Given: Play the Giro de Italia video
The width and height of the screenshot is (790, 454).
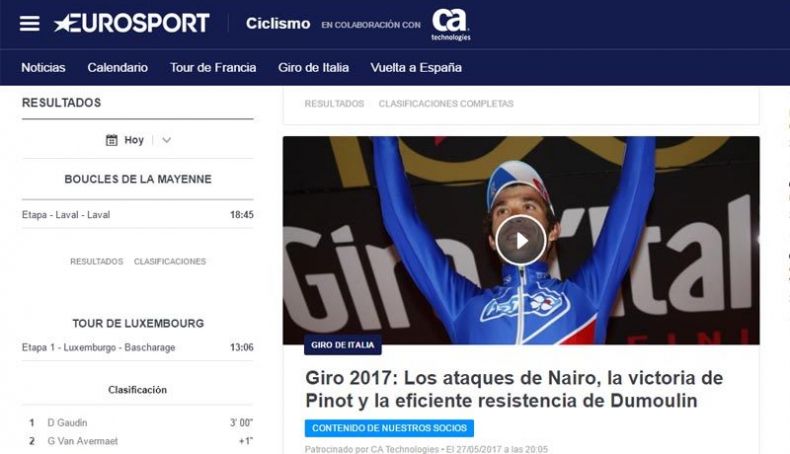Looking at the screenshot, I should click(x=521, y=240).
